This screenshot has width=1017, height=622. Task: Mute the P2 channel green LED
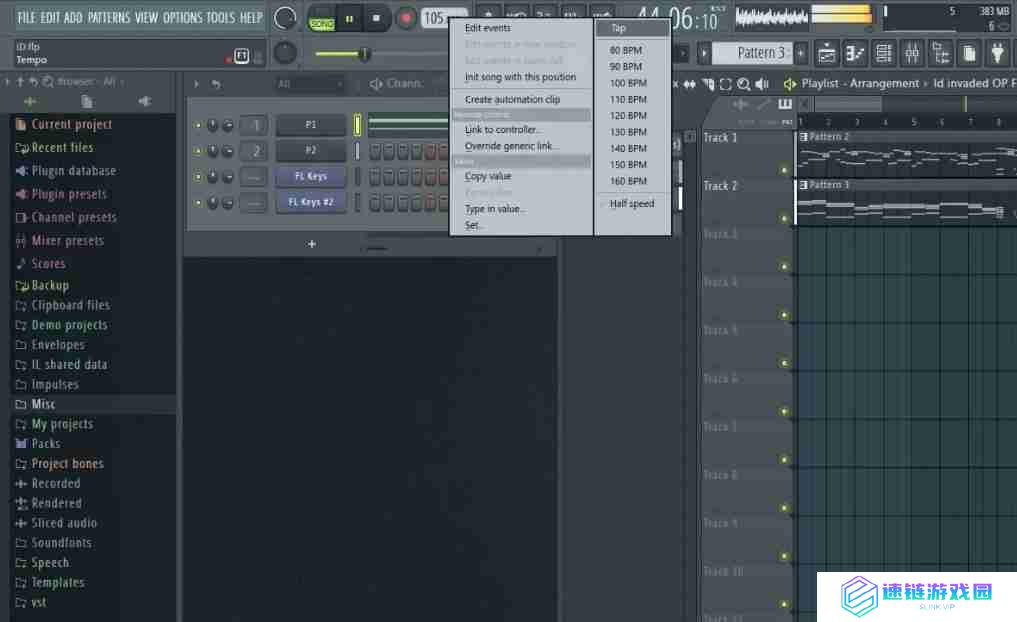click(197, 151)
